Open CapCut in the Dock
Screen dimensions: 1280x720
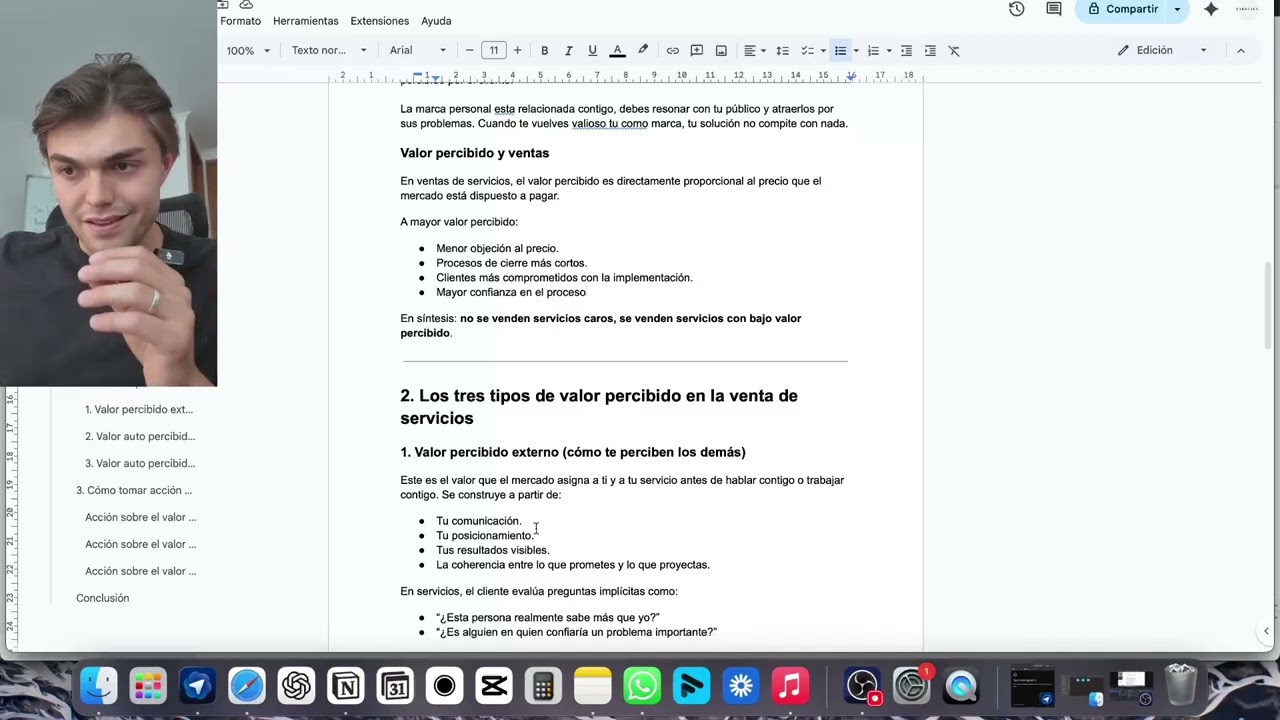[x=494, y=686]
